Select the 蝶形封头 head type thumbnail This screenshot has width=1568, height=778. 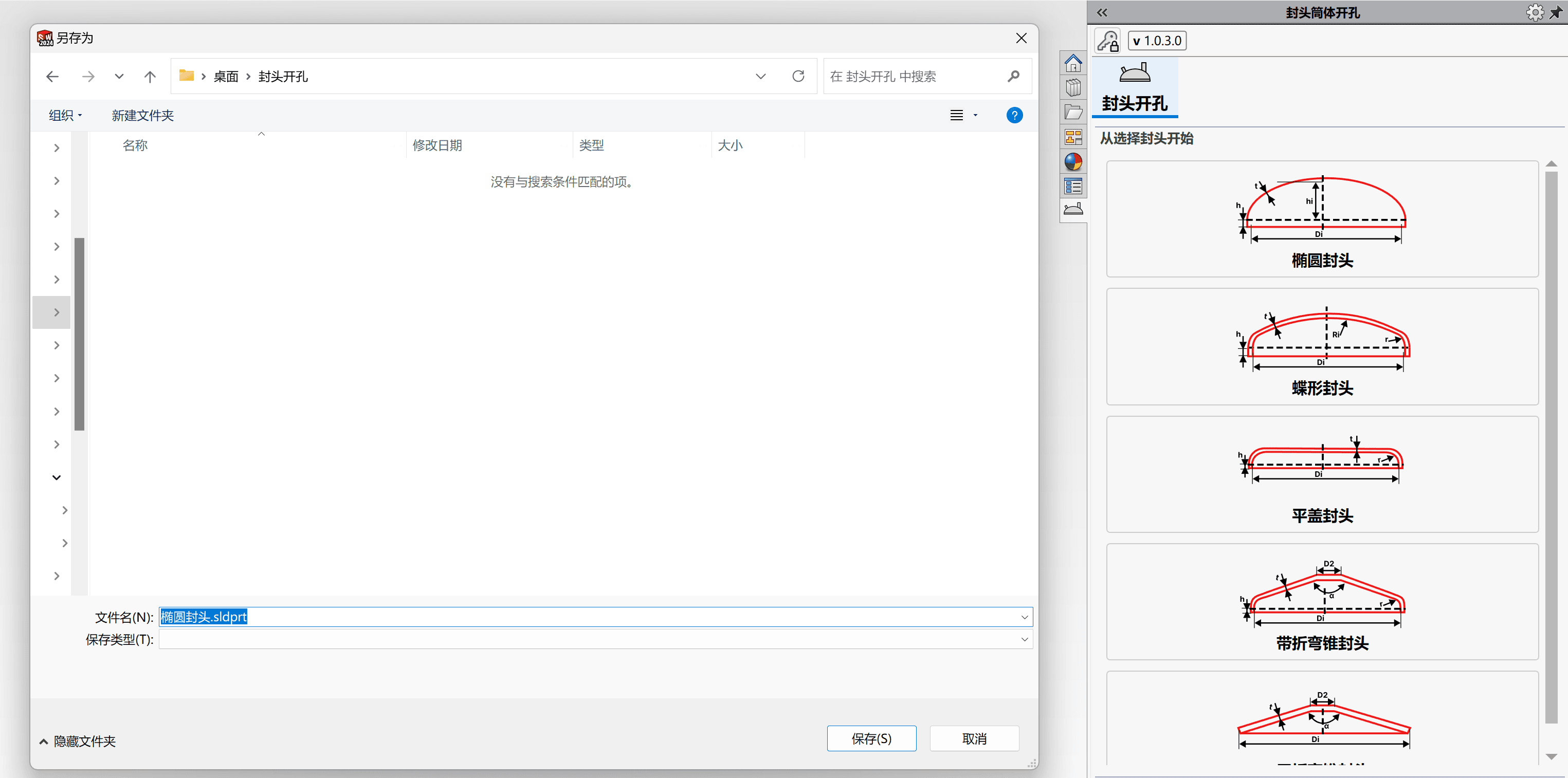[1322, 347]
